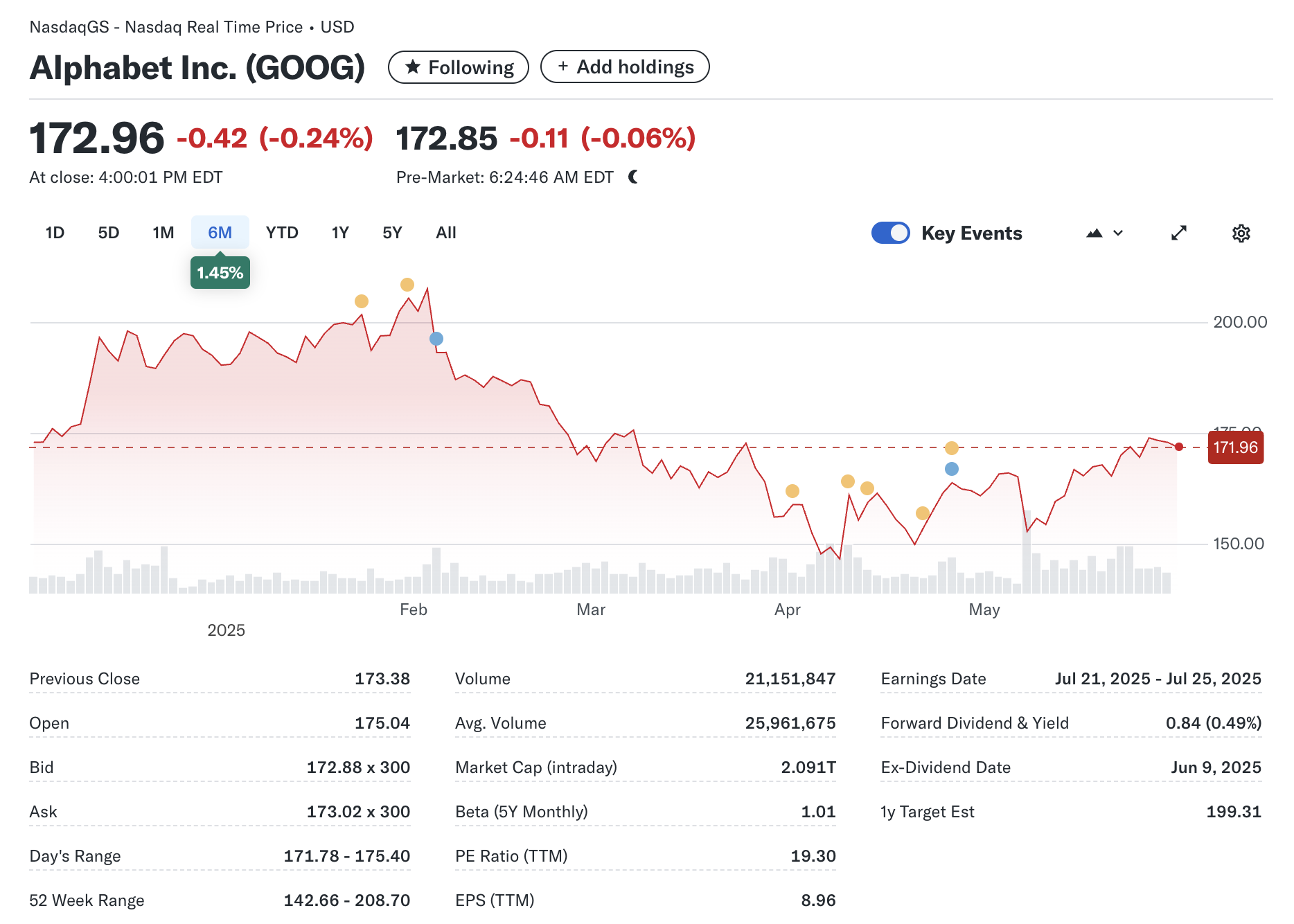Expand chart to full screen

[x=1179, y=233]
